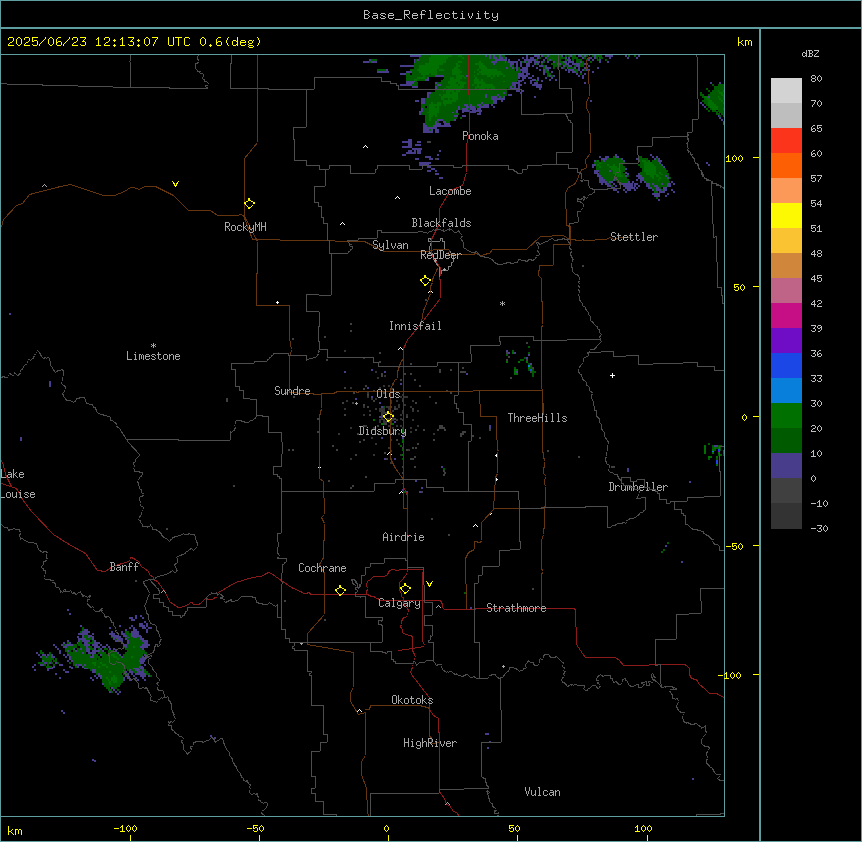862x842 pixels.
Task: Click the RedDeer city label
Action: point(440,255)
